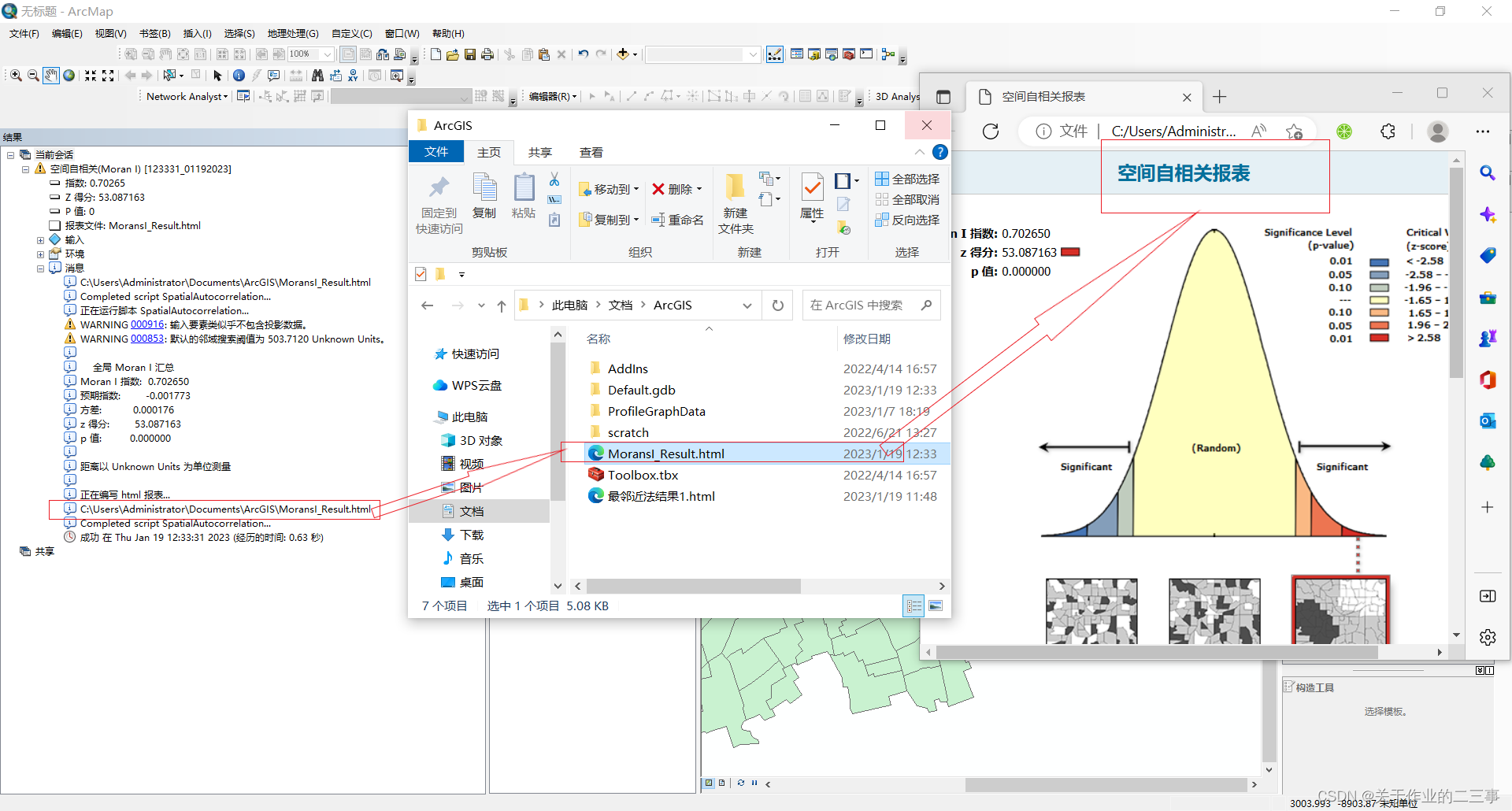
Task: Toggle the item checkboxes icon in Explorer quick toolbar
Action: pos(421,274)
